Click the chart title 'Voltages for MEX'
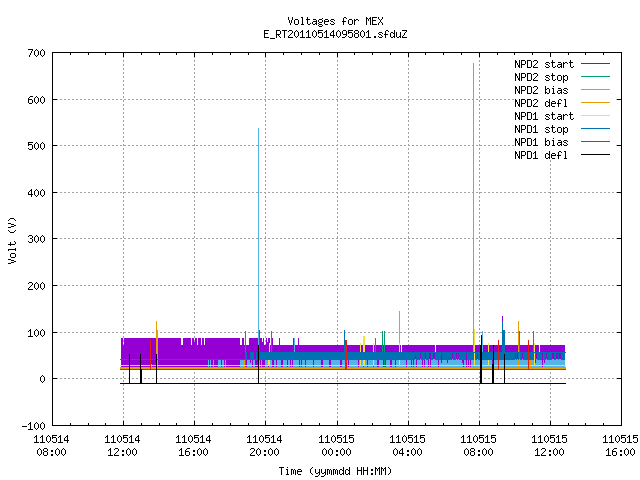The width and height of the screenshot is (640, 480). 335,21
